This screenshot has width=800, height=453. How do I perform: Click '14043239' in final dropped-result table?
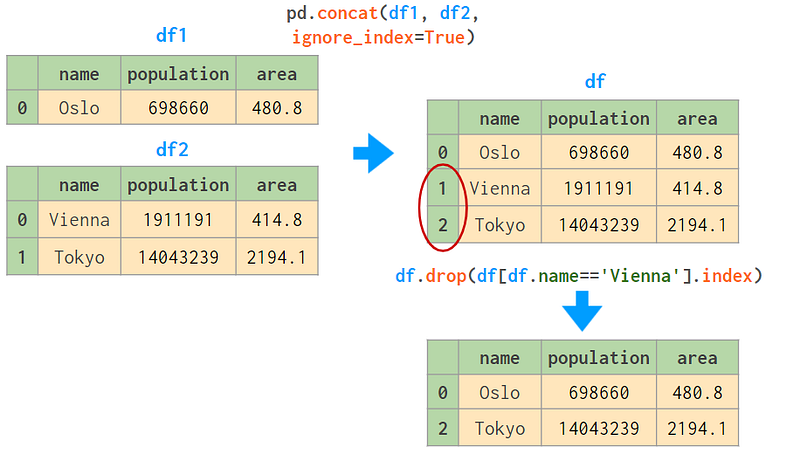click(599, 427)
